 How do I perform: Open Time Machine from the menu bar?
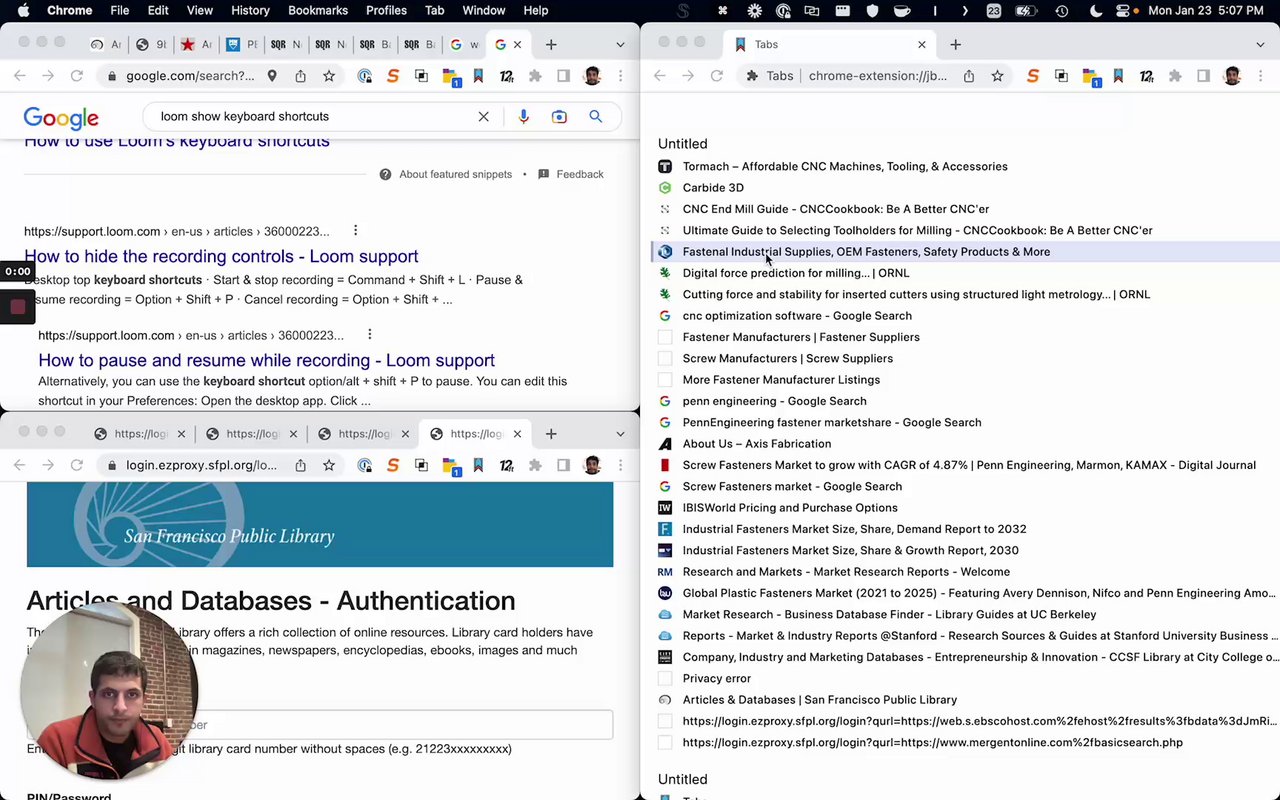pos(1061,11)
